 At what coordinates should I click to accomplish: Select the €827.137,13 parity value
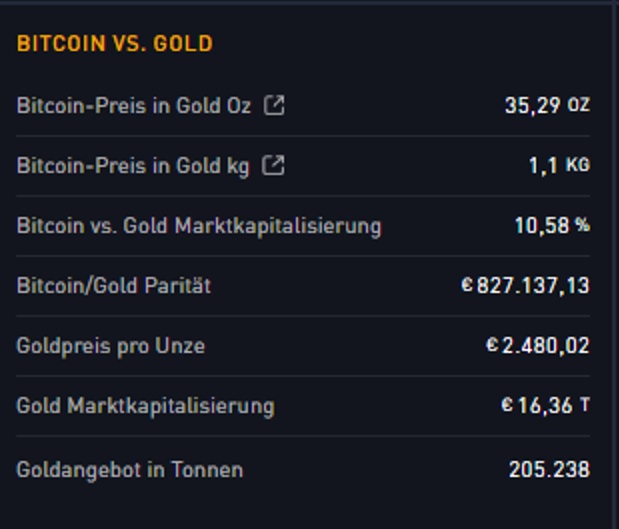pyautogui.click(x=525, y=286)
